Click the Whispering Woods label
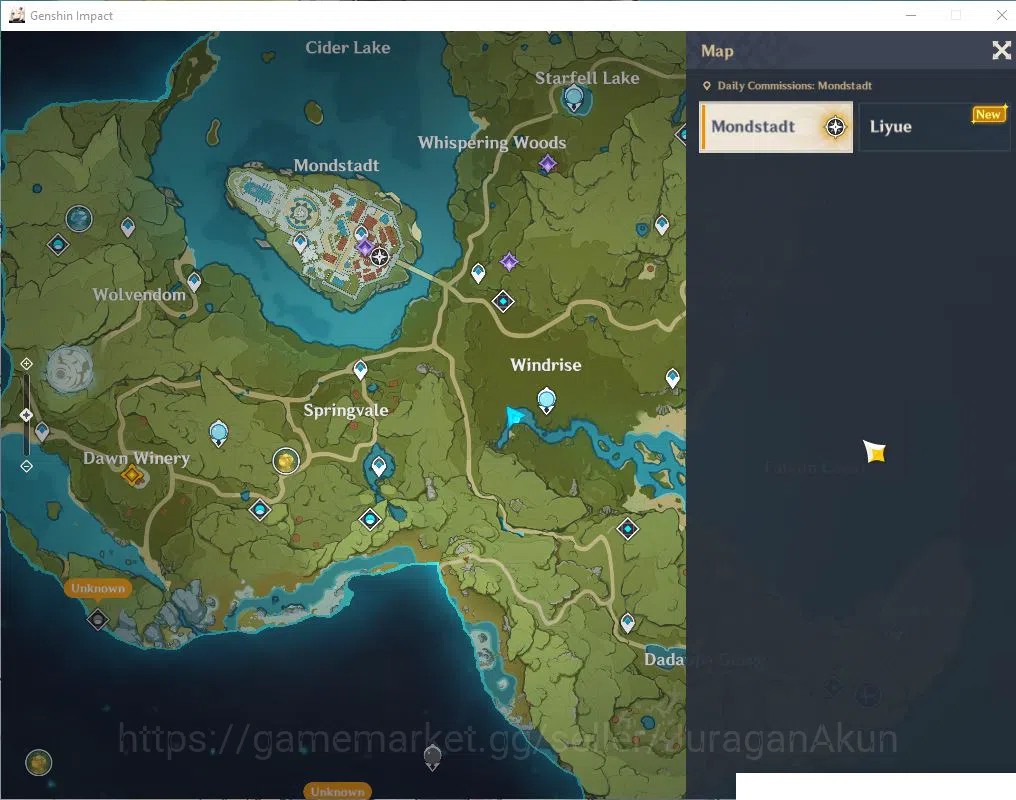The height and width of the screenshot is (800, 1016). [492, 143]
